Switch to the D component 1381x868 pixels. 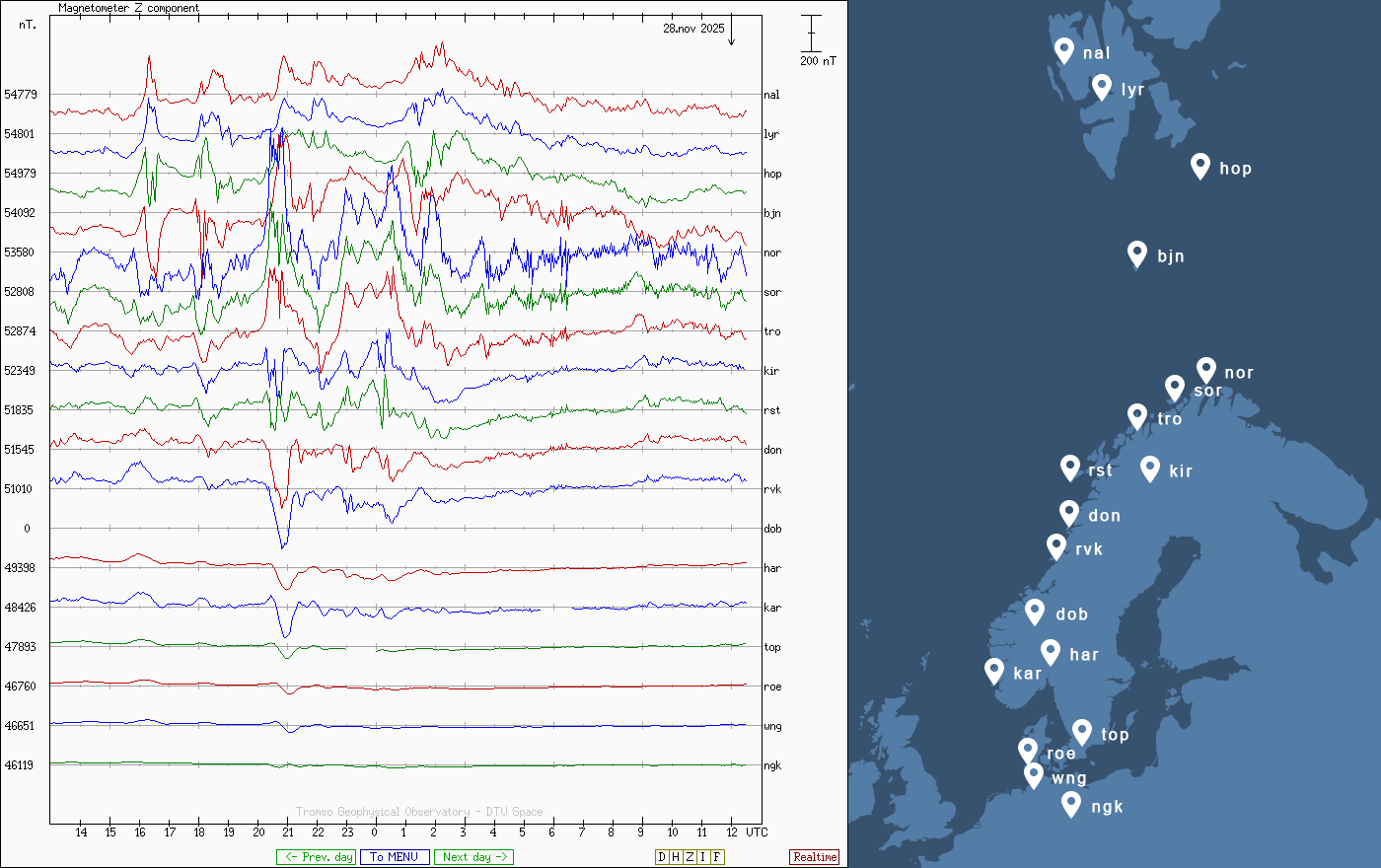click(x=662, y=857)
